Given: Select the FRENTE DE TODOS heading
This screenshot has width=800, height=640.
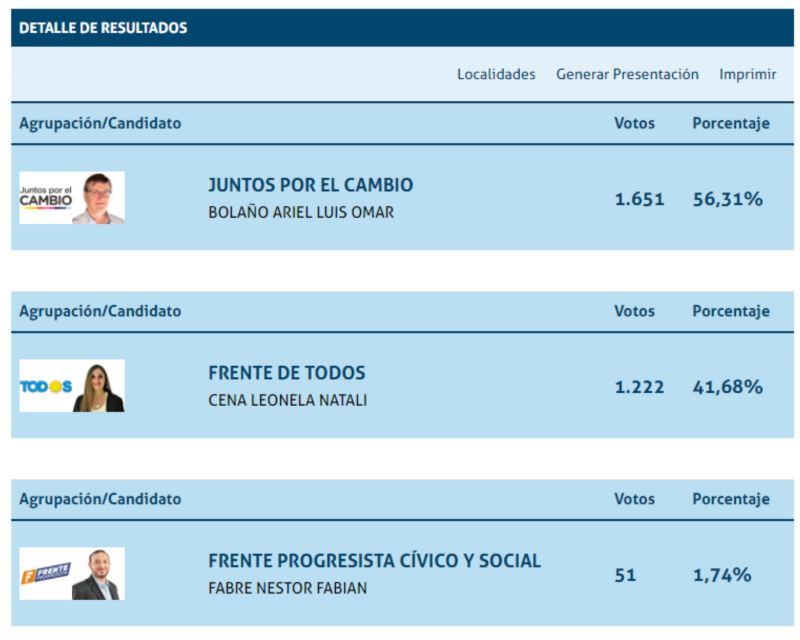Looking at the screenshot, I should [287, 373].
